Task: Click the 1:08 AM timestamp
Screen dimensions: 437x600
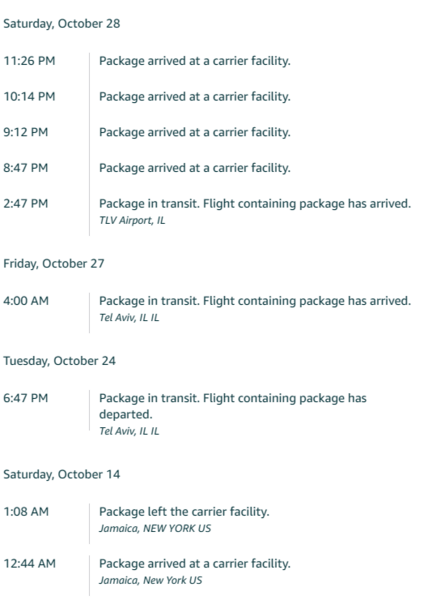Action: coord(26,512)
